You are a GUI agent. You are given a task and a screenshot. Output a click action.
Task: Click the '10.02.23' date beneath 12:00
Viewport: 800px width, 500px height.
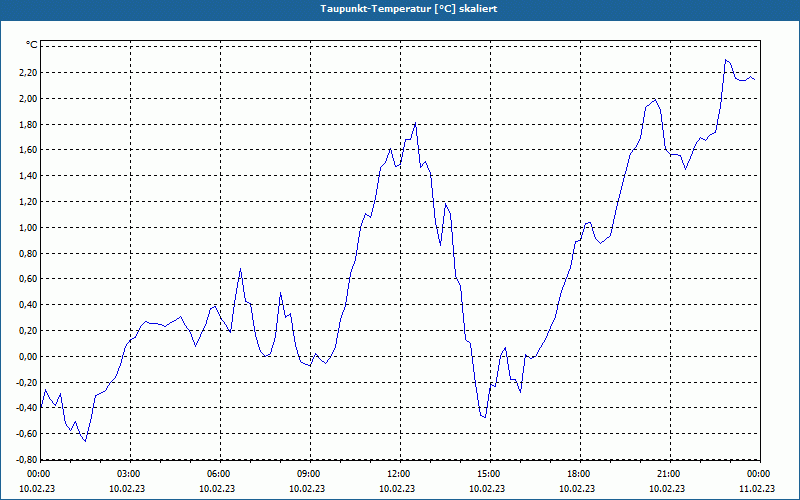point(397,489)
